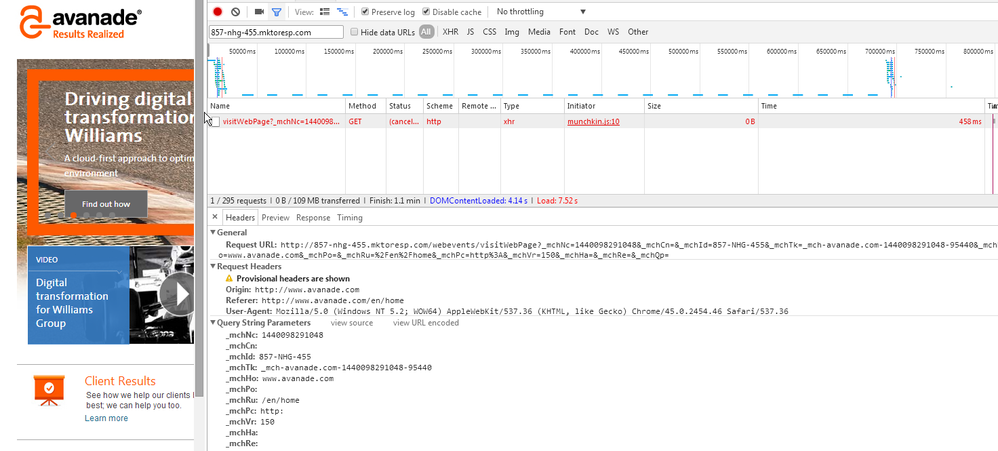
Task: Close the request details pane
Action: pos(215,217)
